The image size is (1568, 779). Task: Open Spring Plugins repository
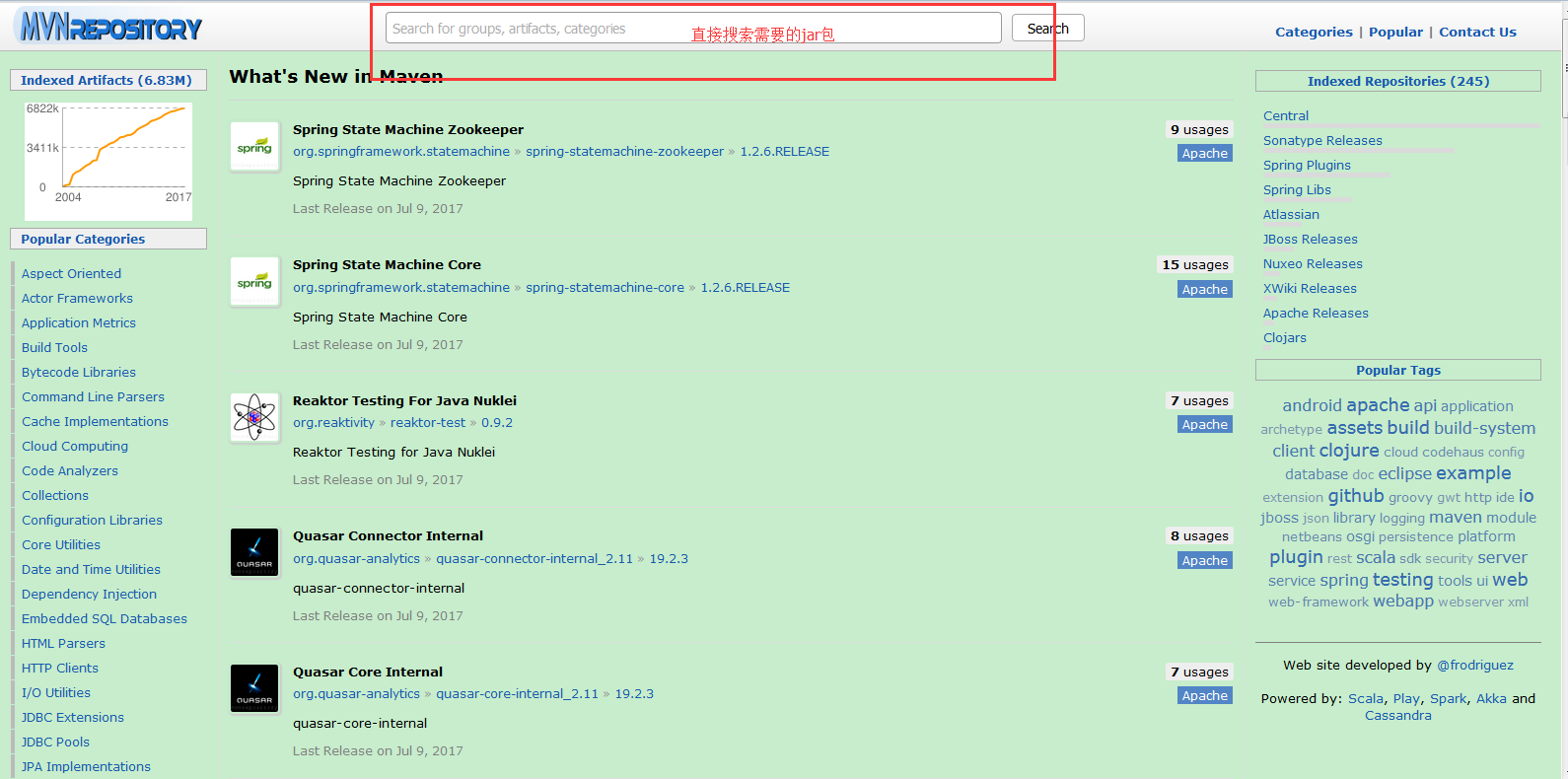coord(1307,165)
